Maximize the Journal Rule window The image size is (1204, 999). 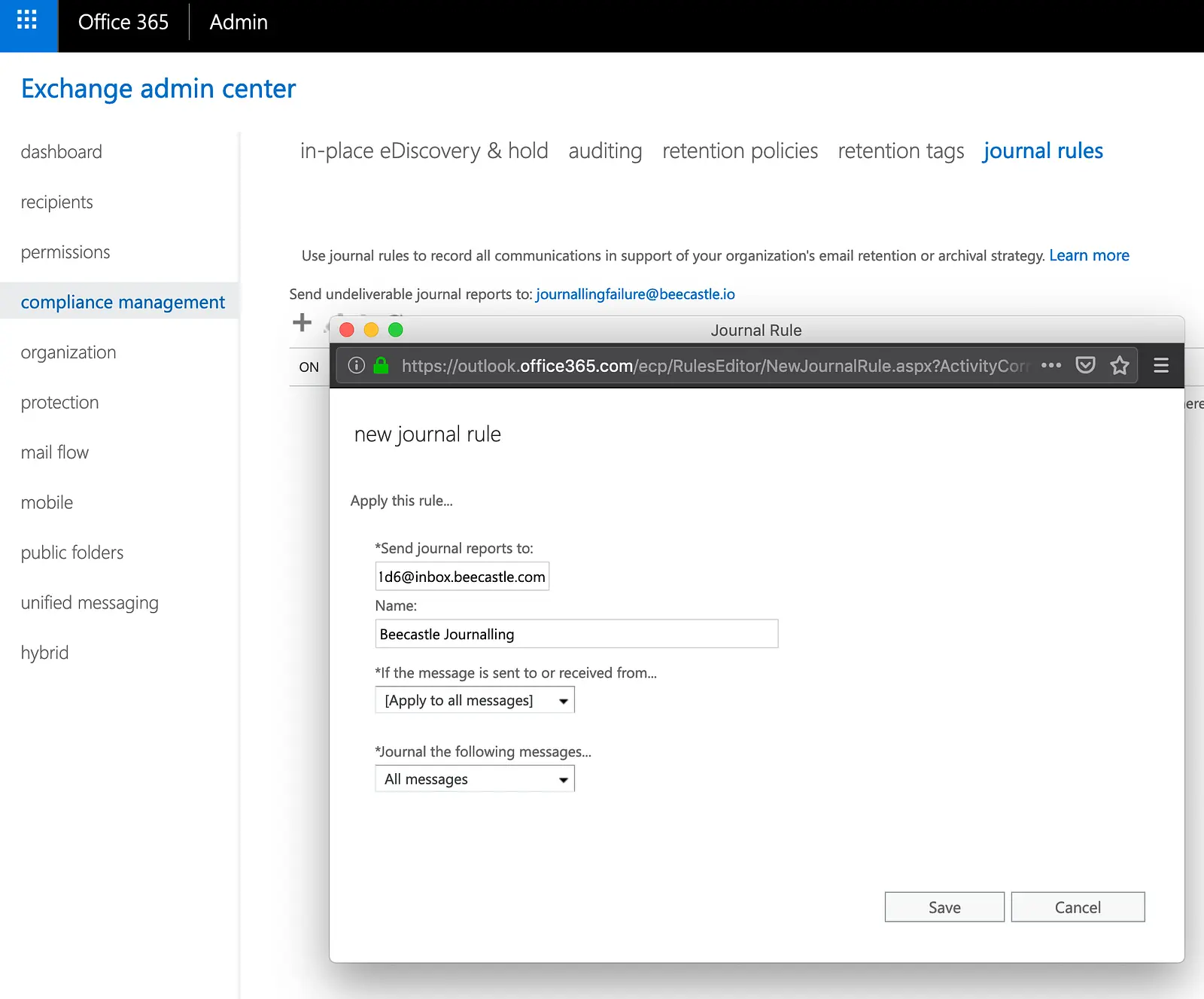pyautogui.click(x=396, y=330)
